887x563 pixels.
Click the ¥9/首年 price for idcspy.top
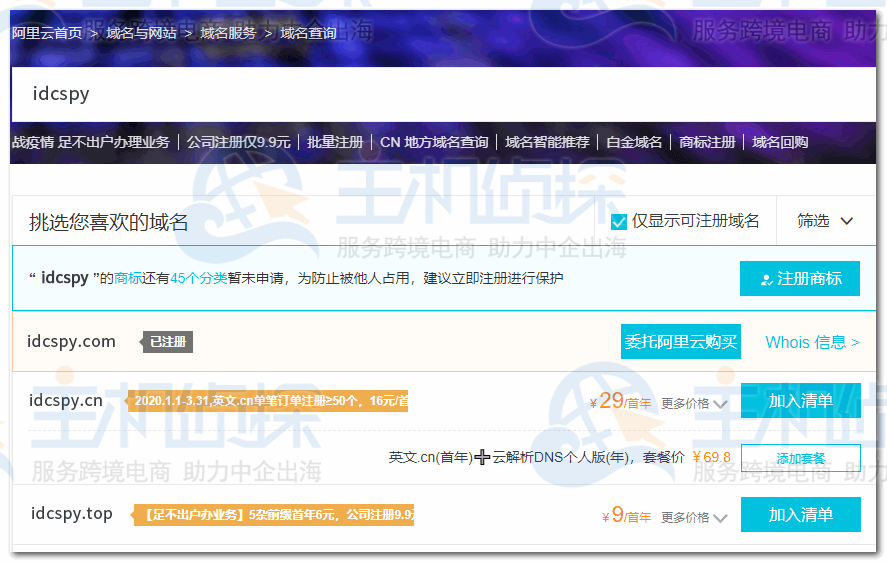coord(626,515)
